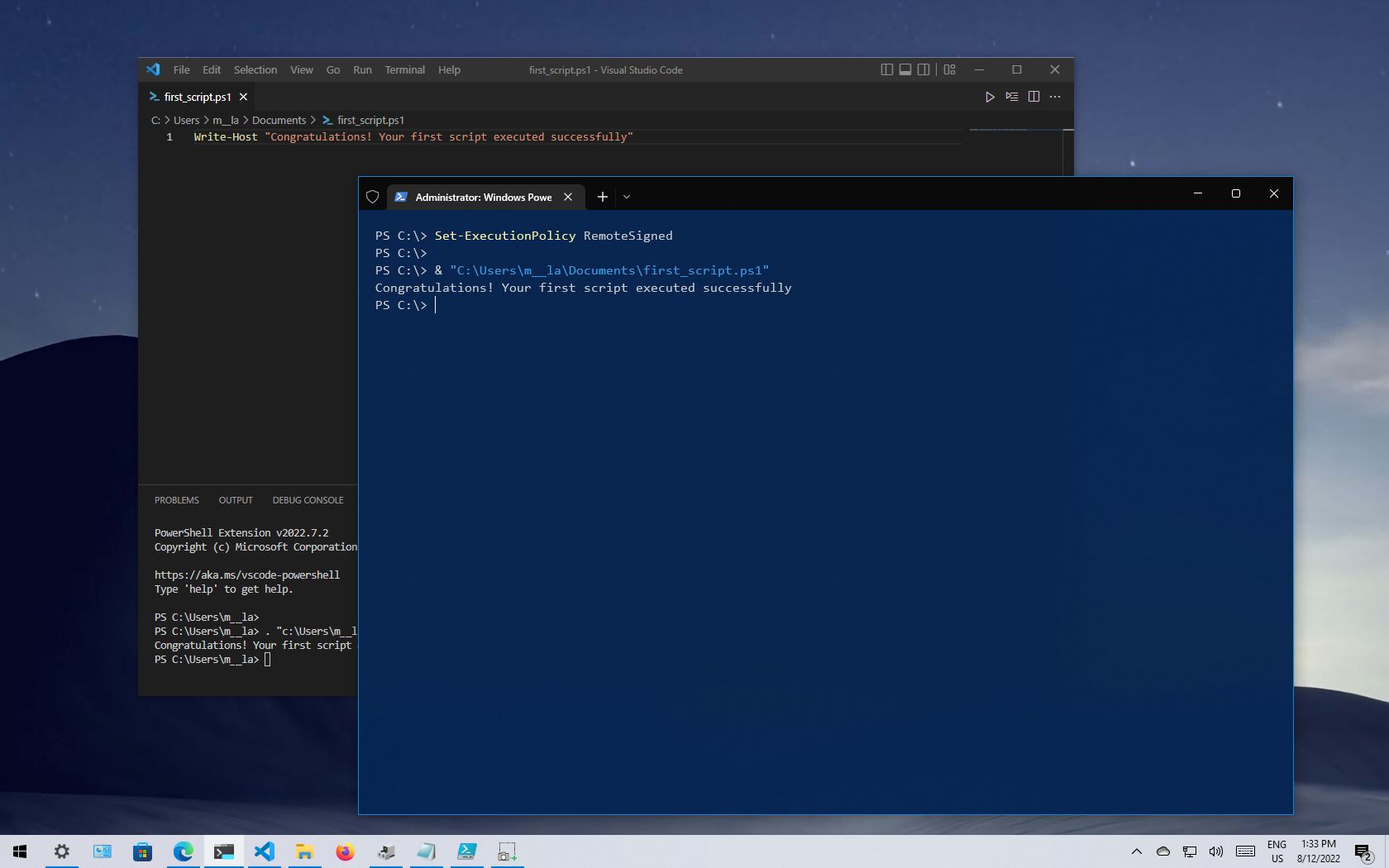
Task: Toggle the Secondary Side Bar icon
Action: click(924, 69)
